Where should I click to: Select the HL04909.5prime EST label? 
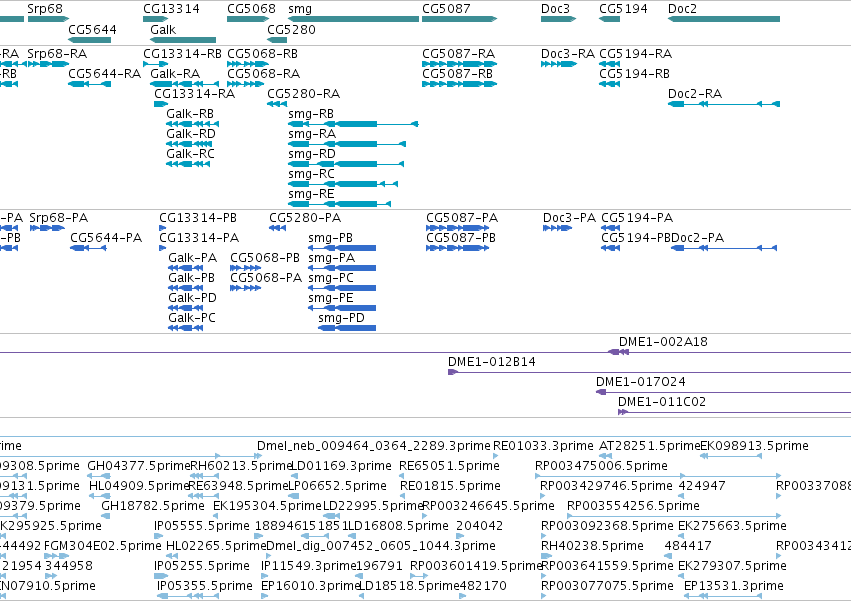coord(139,486)
